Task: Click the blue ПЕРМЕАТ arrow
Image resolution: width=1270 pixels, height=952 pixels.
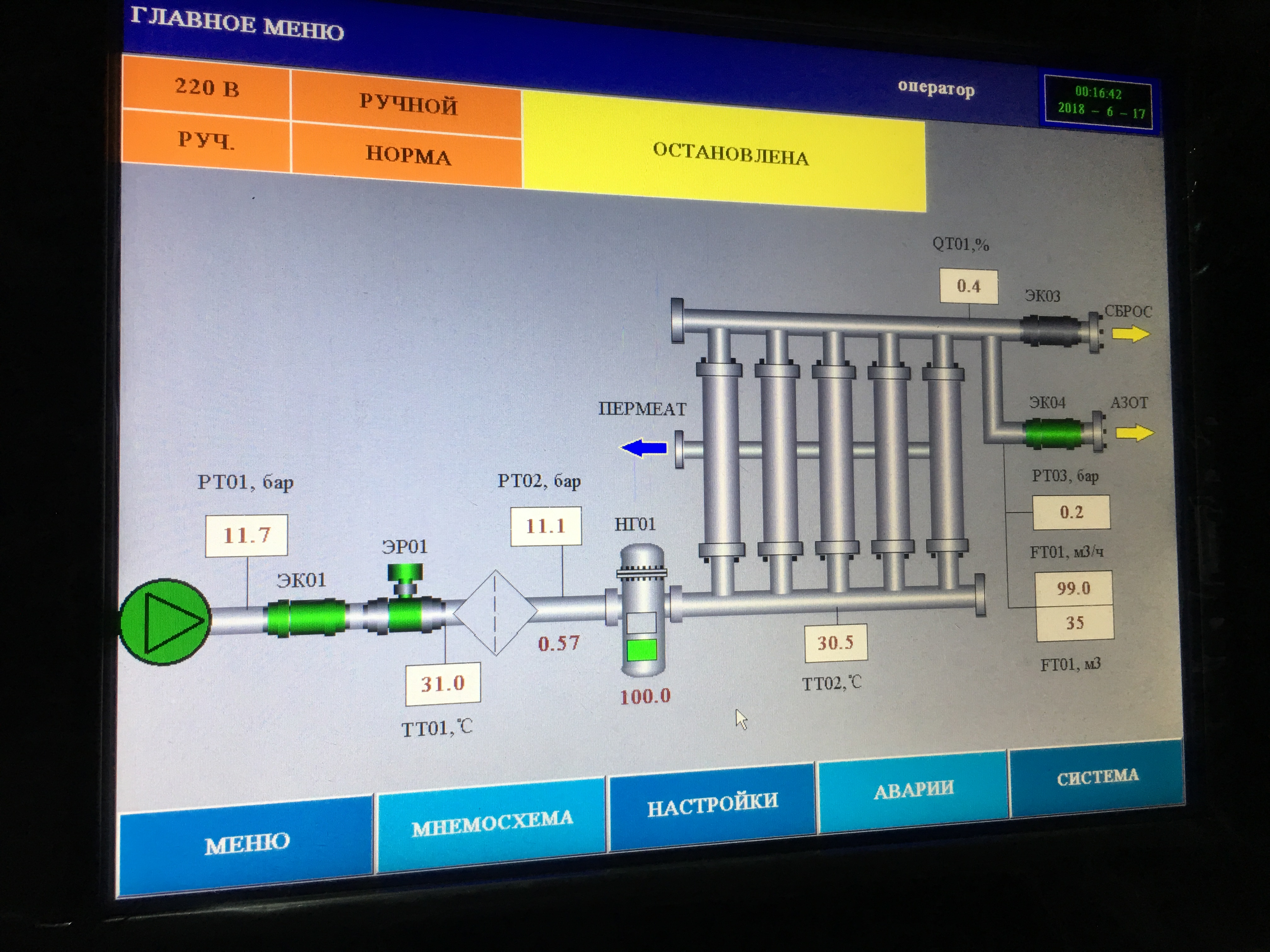Action: pos(645,448)
